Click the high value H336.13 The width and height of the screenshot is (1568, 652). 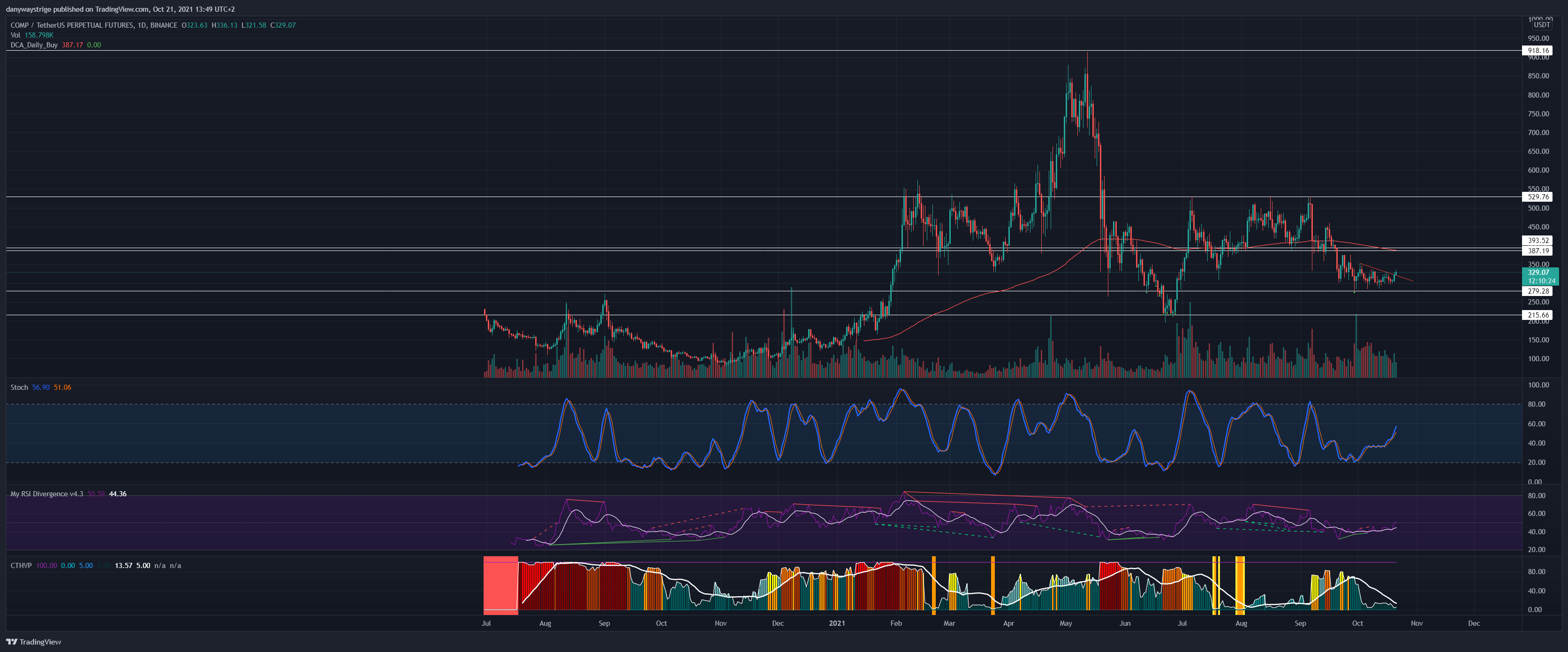pos(224,25)
